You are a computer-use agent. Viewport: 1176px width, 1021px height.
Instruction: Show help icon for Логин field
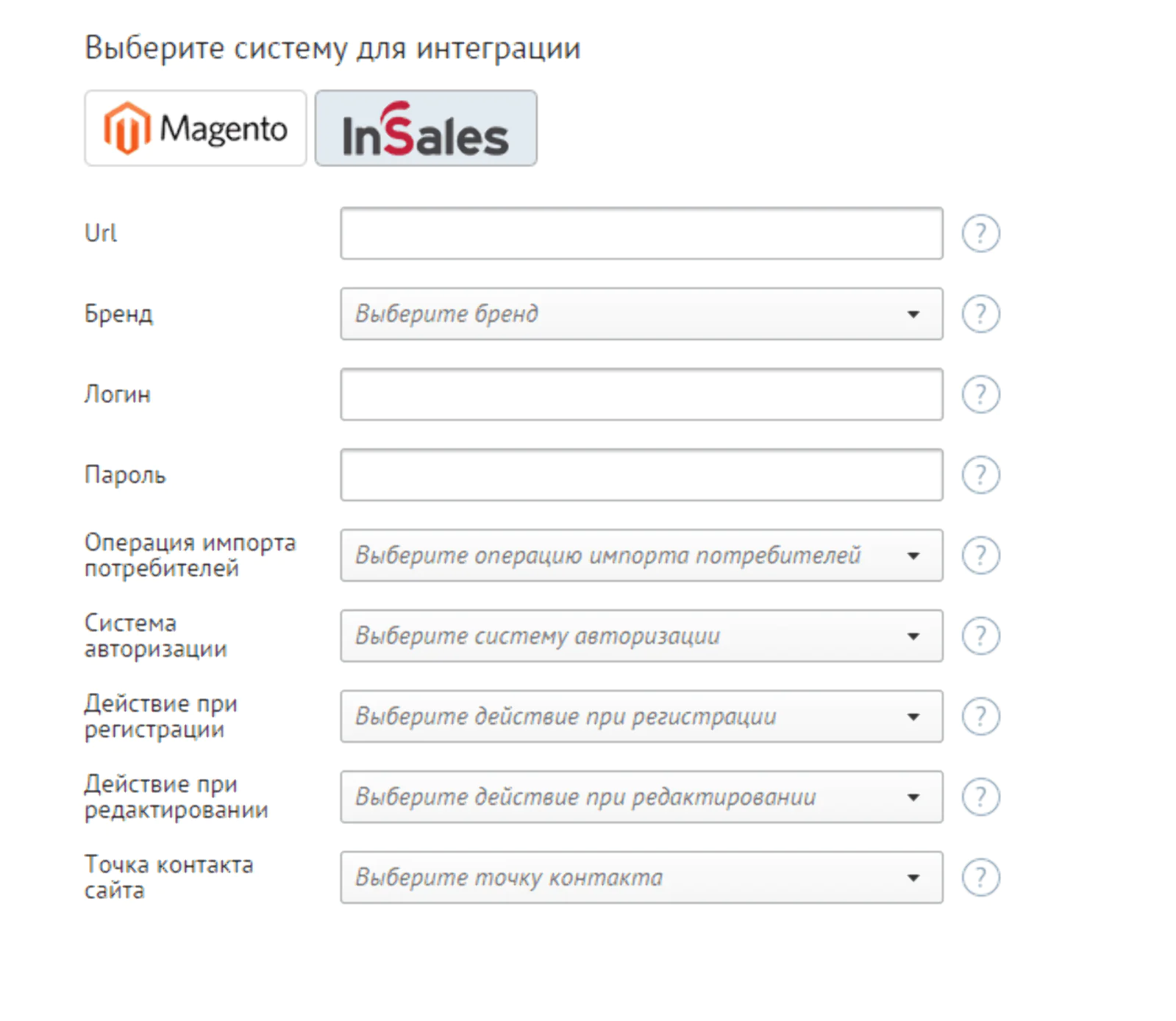[x=980, y=395]
